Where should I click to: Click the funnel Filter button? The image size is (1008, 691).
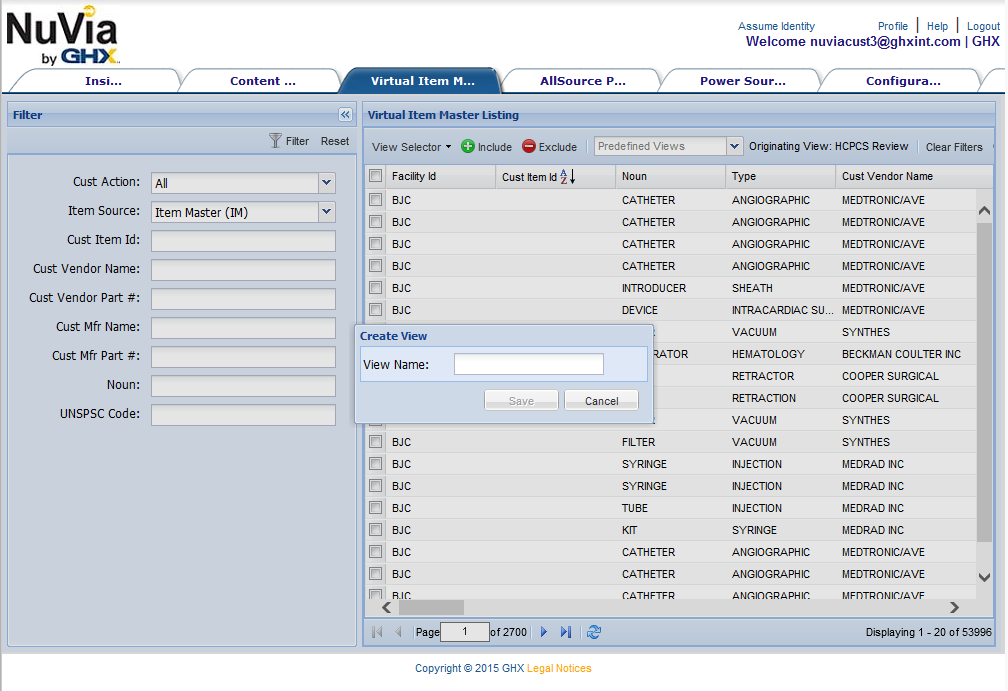pos(289,141)
